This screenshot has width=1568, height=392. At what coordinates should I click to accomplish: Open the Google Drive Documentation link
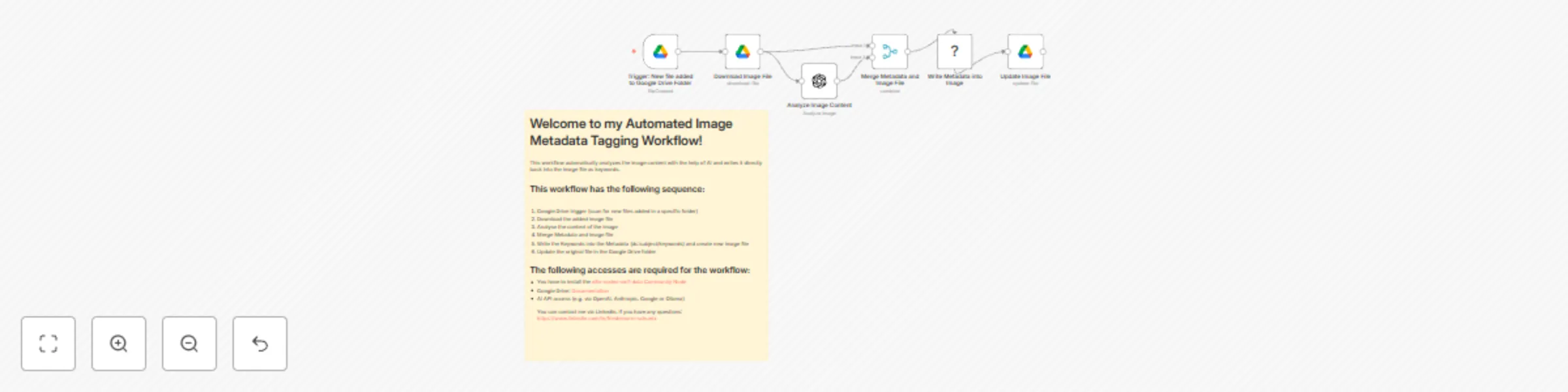coord(590,291)
